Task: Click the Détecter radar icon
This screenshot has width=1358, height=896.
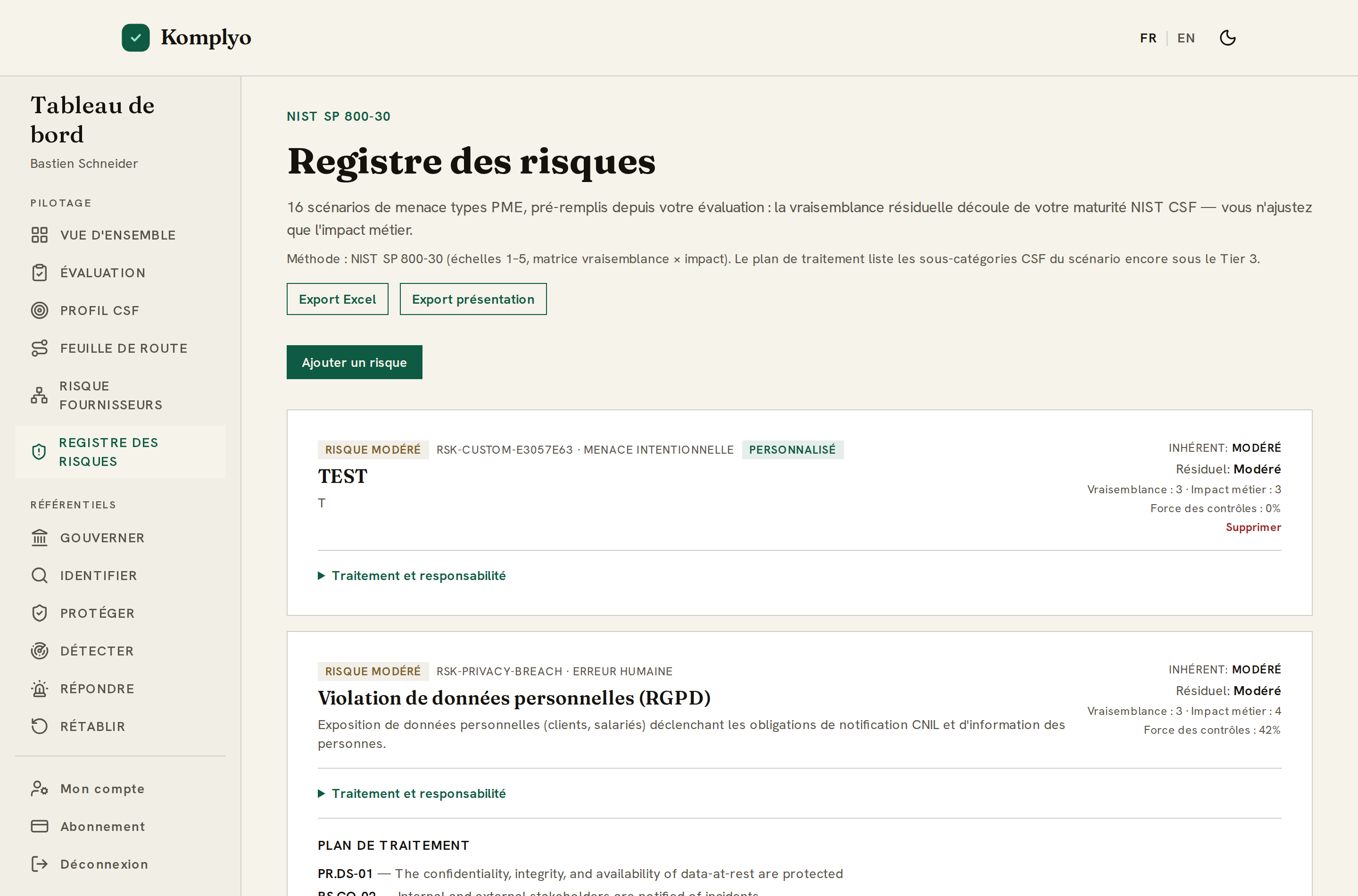Action: [40, 651]
